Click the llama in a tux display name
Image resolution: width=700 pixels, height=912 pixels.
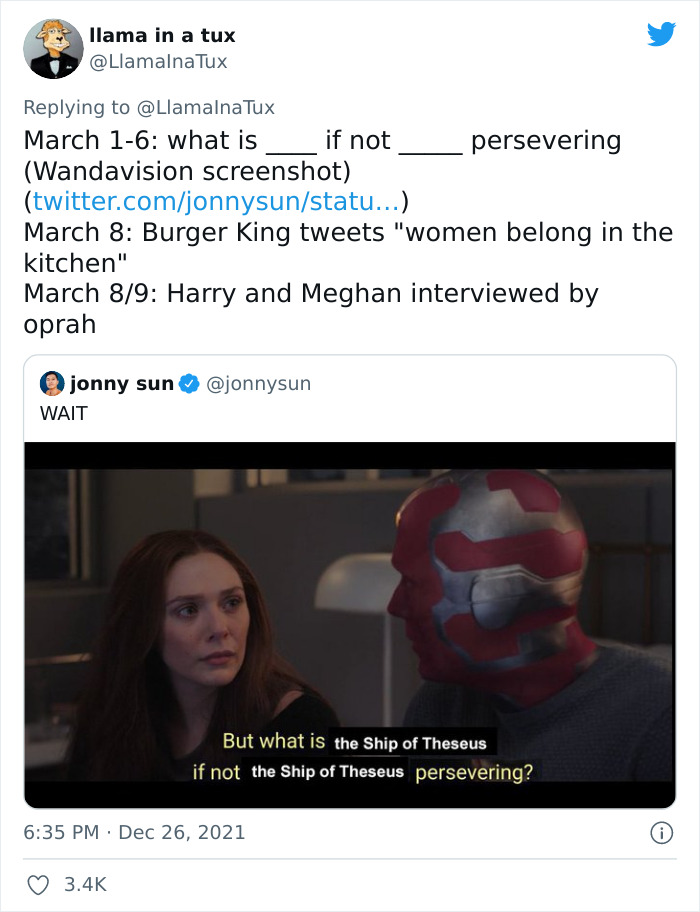click(x=166, y=35)
